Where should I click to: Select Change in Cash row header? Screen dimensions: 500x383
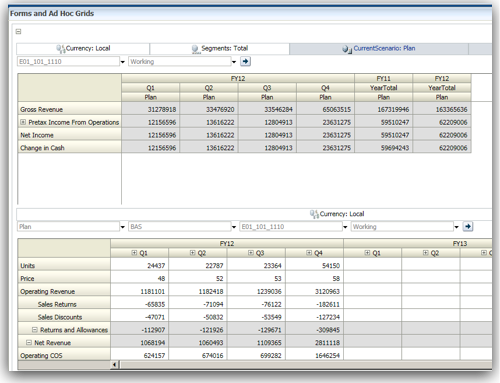pyautogui.click(x=69, y=148)
